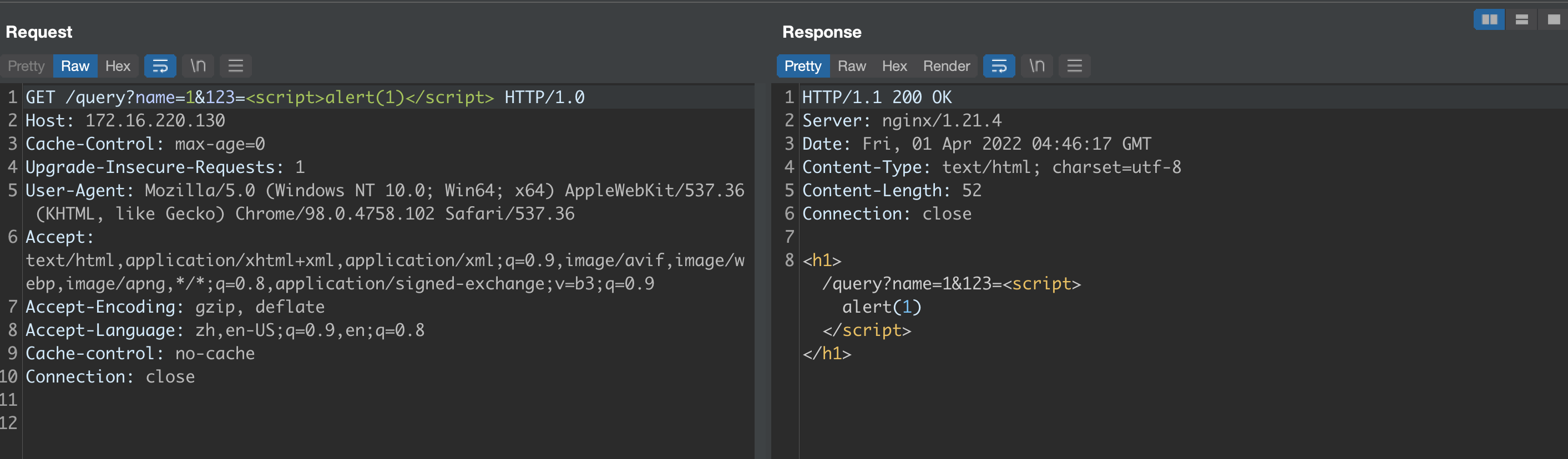Image resolution: width=1568 pixels, height=459 pixels.
Task: Click the opening <h1> tag in response
Action: [x=822, y=260]
